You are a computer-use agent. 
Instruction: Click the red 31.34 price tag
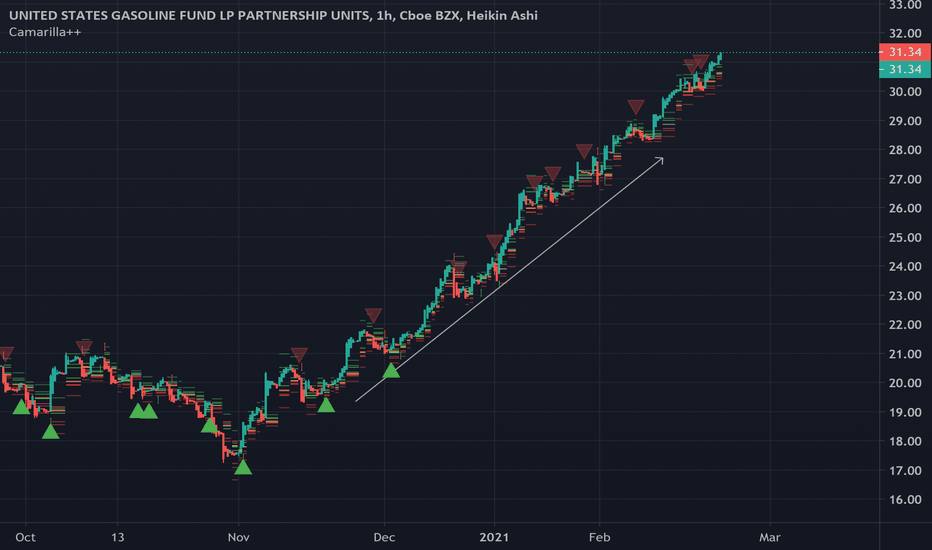coord(905,52)
